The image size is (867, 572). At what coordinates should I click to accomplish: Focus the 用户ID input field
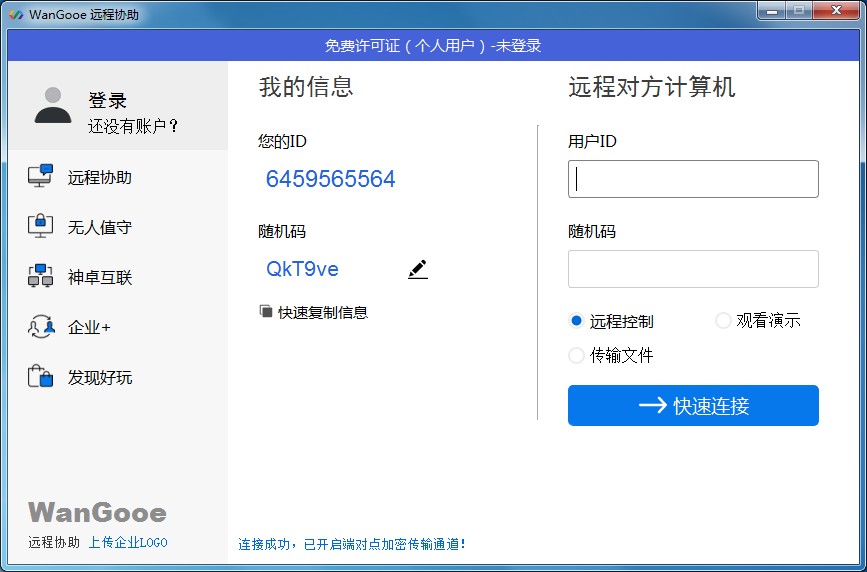tap(693, 179)
